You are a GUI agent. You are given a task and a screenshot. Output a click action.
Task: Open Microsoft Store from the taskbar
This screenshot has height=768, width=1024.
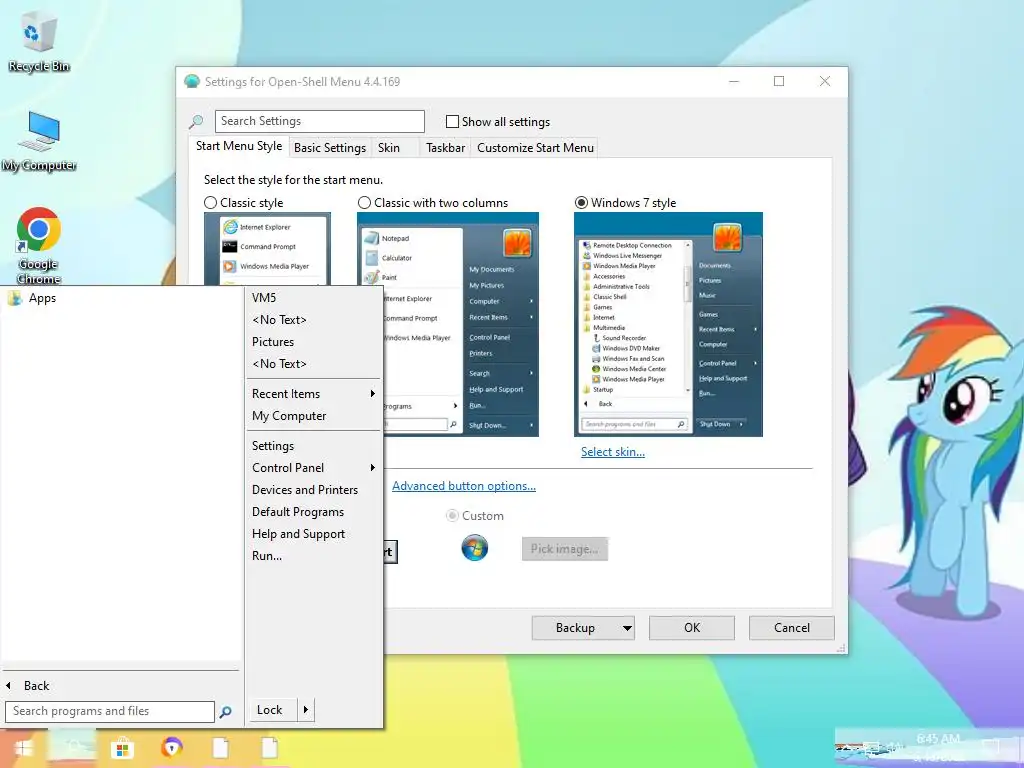click(x=122, y=748)
